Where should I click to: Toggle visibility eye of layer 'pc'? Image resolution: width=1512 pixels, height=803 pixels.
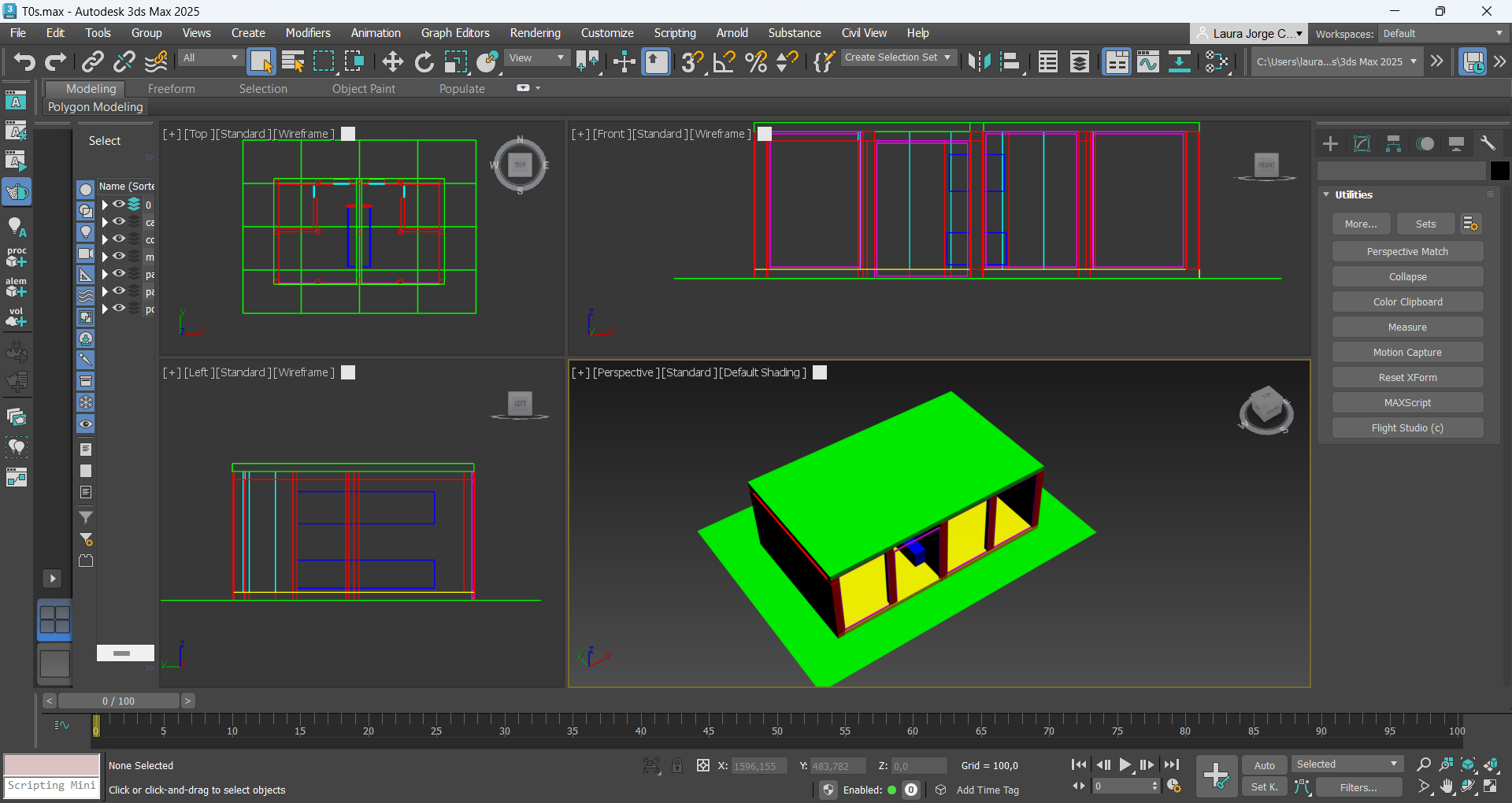pos(119,308)
